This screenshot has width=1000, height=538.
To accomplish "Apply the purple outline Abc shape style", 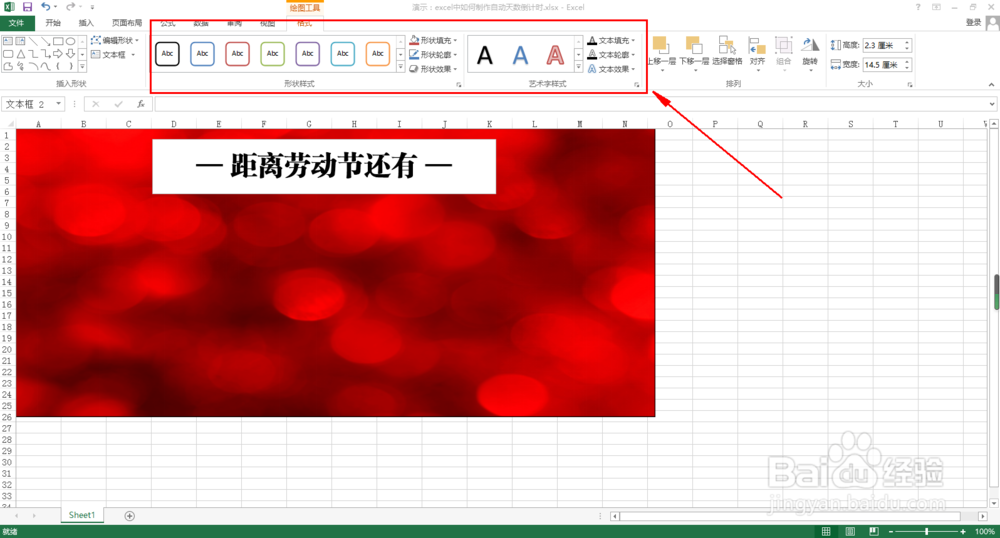I will (x=307, y=54).
